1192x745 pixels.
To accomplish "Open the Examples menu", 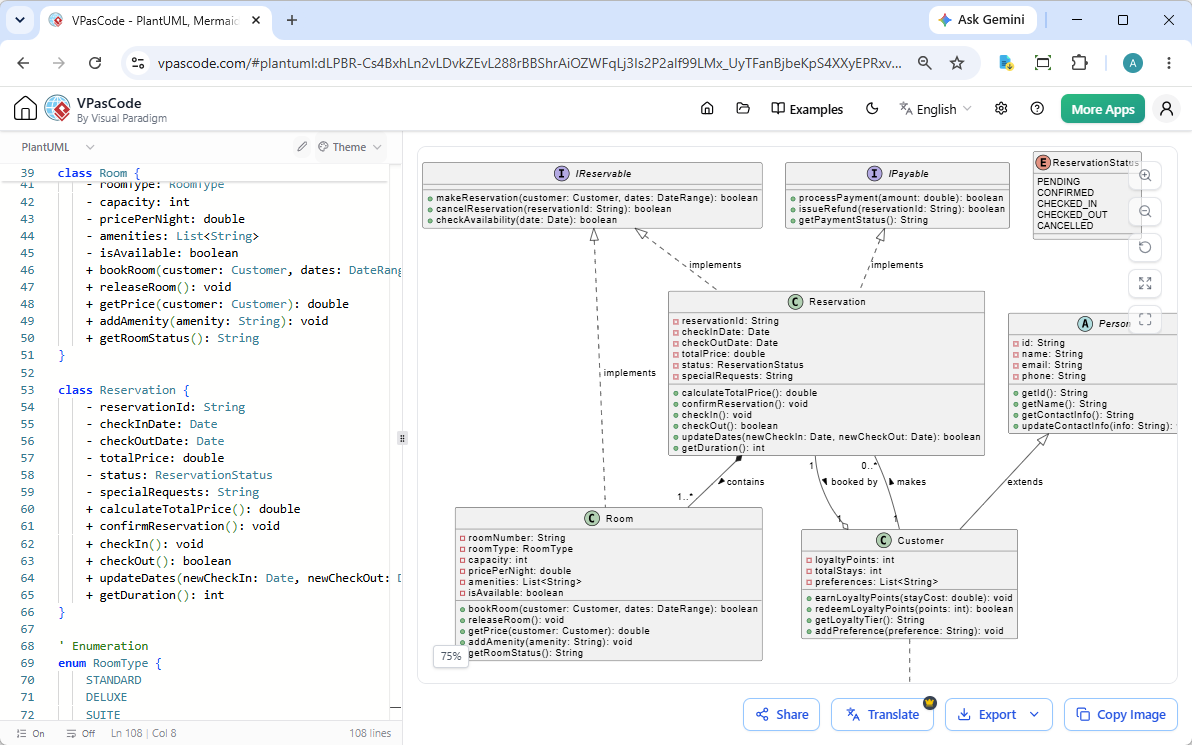I will 807,109.
